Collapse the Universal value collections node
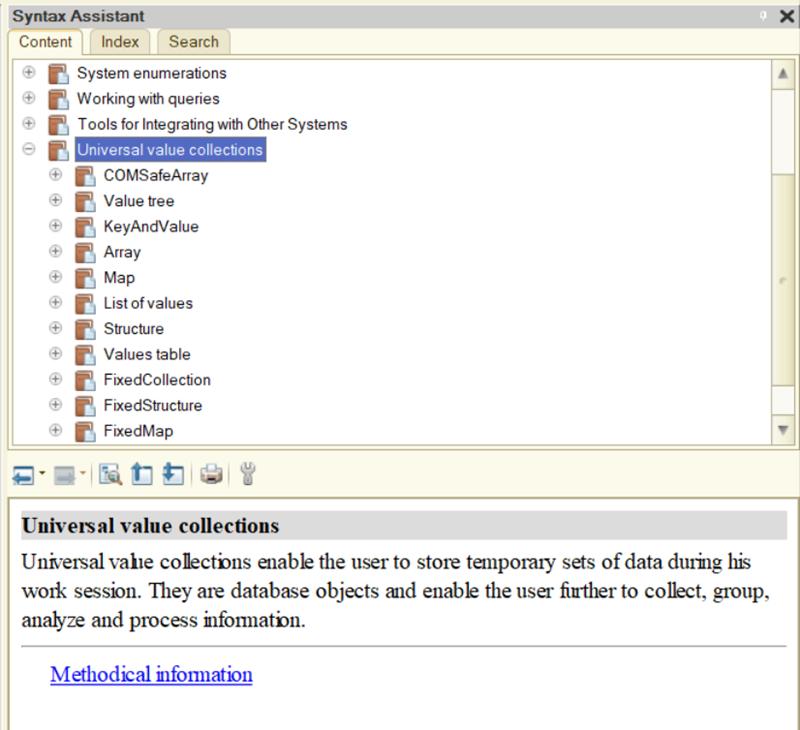This screenshot has height=730, width=800. [29, 150]
